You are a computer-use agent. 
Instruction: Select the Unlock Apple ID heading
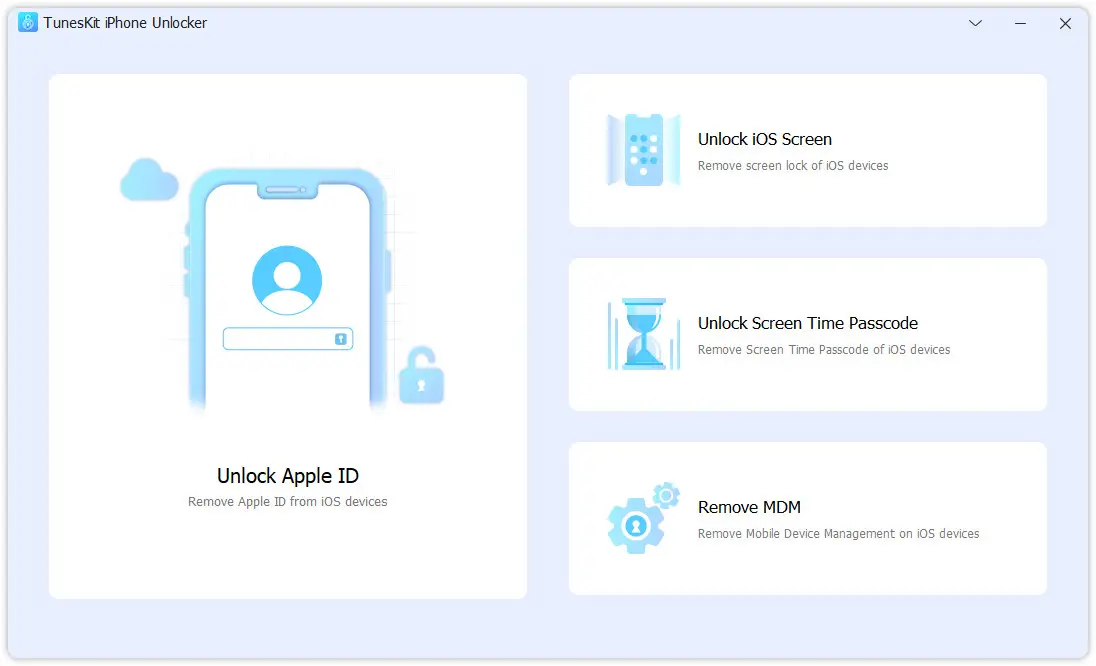point(288,476)
